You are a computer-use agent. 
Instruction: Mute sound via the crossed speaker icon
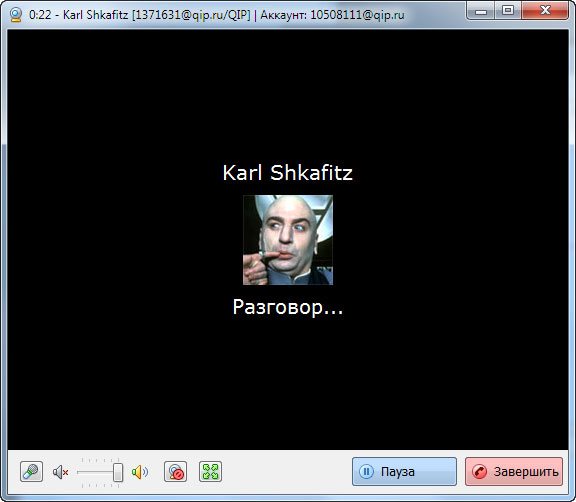(61, 472)
